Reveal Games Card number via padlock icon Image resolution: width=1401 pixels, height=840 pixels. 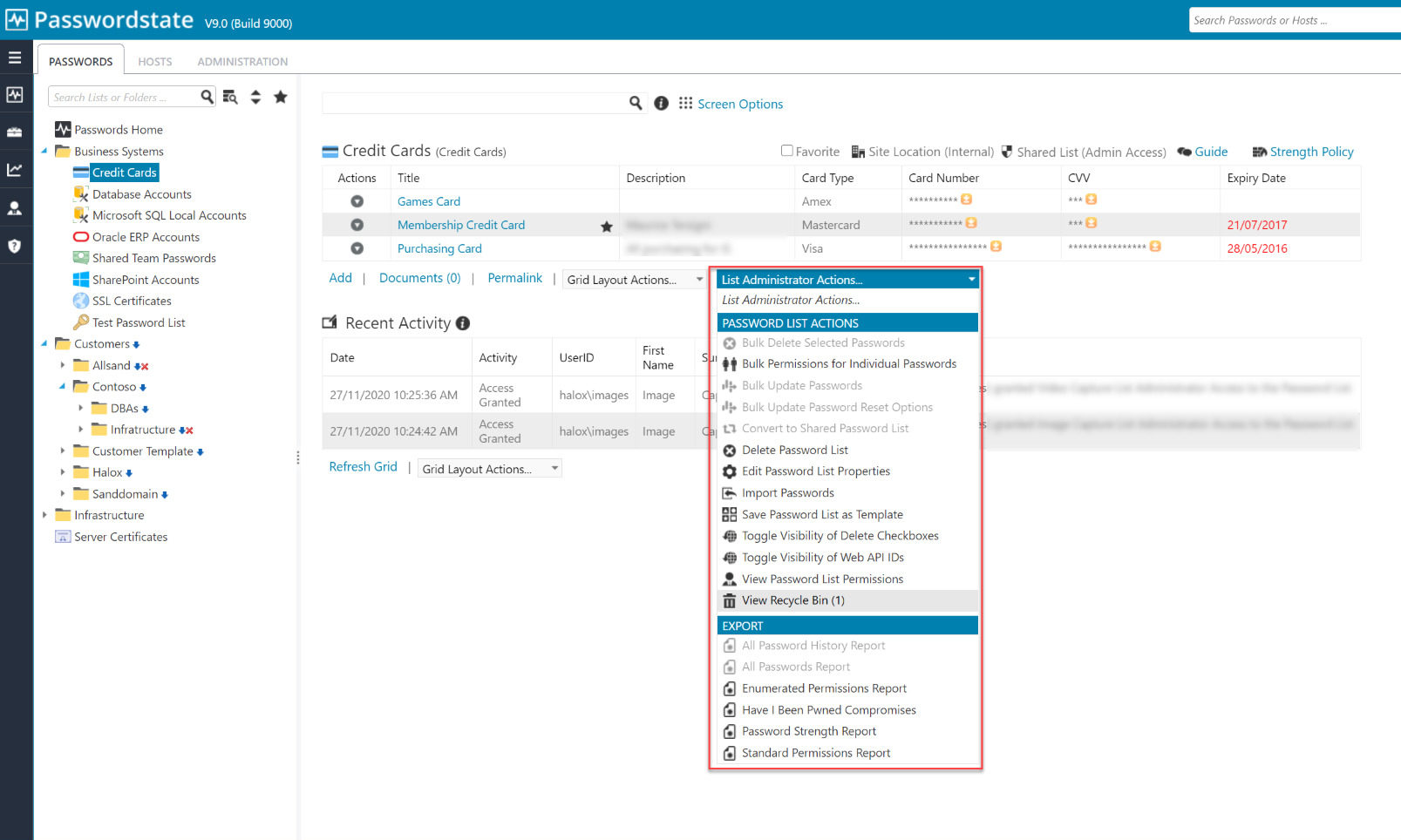tap(965, 199)
